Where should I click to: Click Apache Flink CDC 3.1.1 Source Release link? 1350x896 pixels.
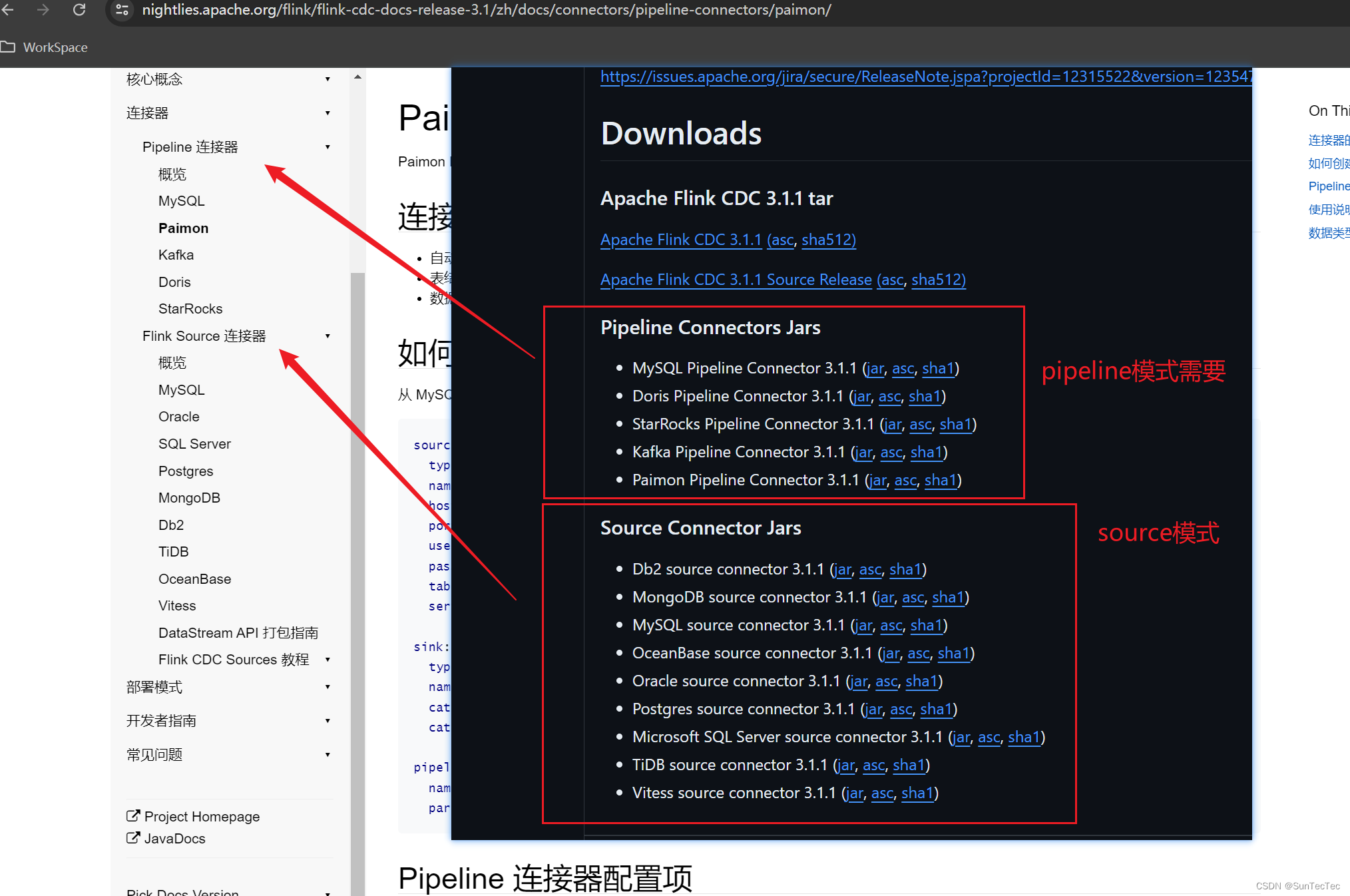[x=736, y=280]
